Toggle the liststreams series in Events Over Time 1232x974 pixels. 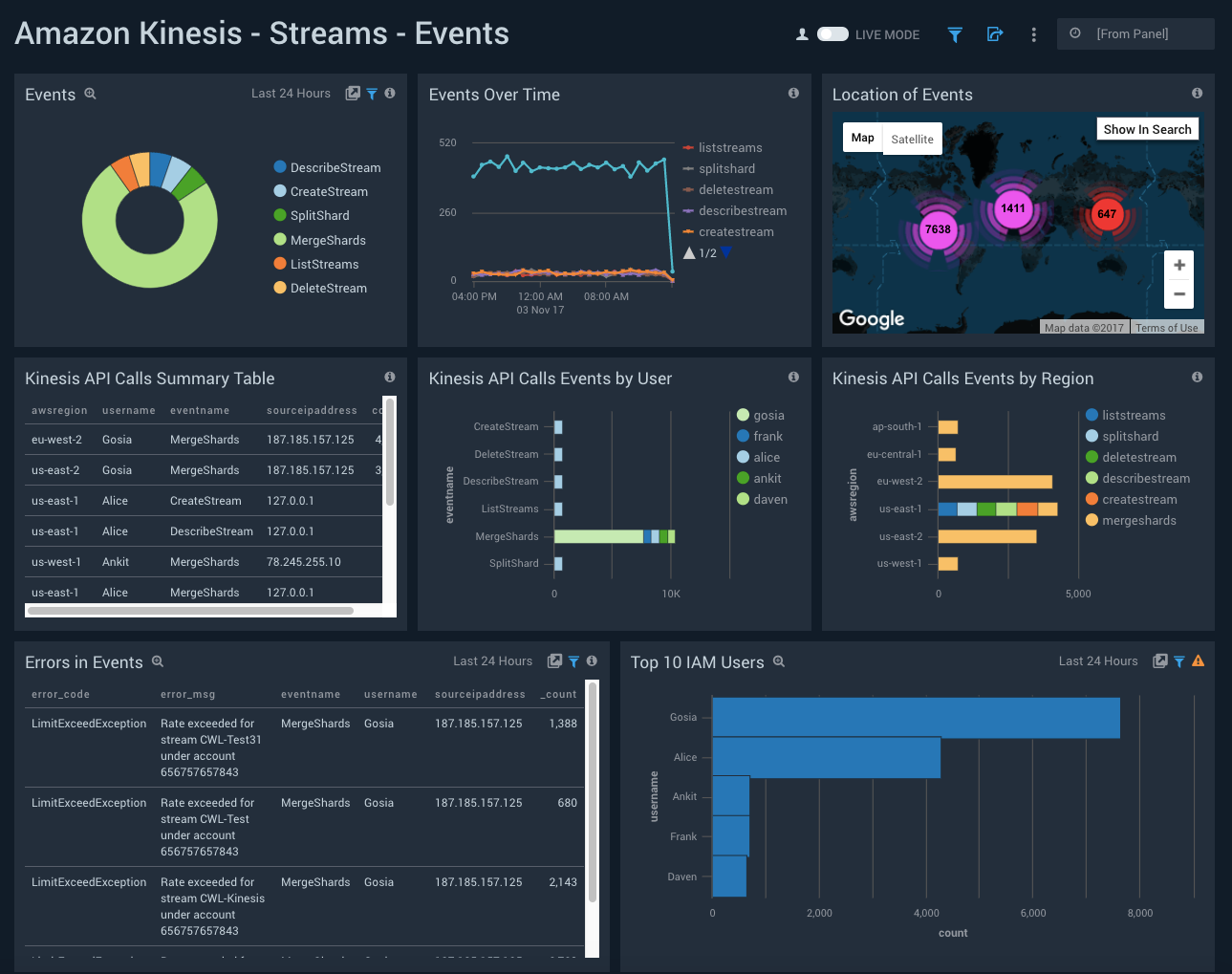pos(729,148)
